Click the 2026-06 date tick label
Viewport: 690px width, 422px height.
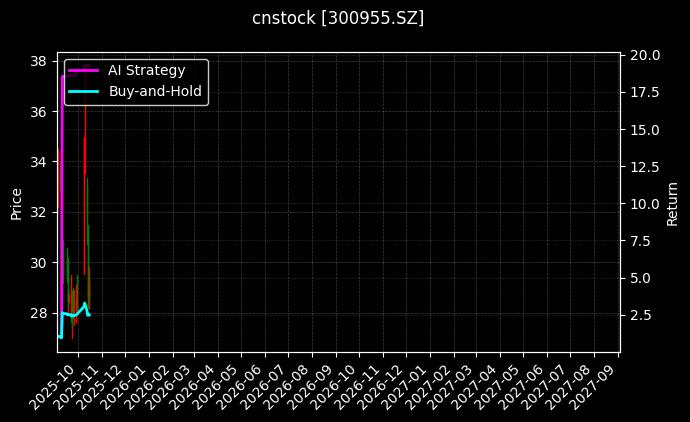coord(241,384)
